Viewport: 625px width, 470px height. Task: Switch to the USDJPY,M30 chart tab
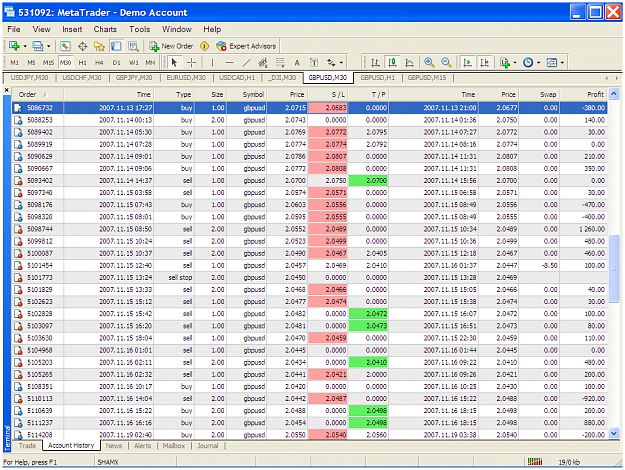point(28,78)
